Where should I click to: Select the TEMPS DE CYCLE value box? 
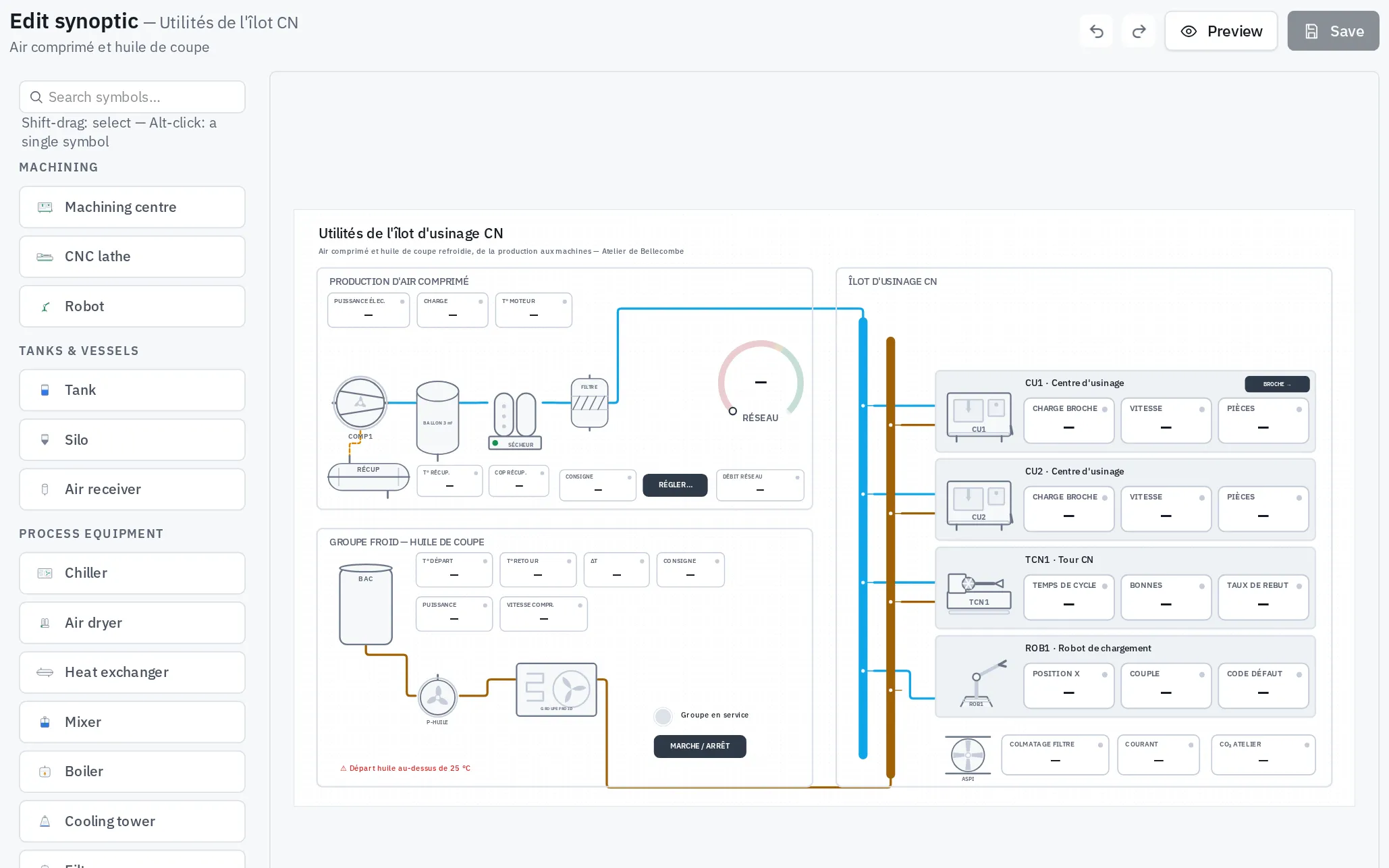tap(1069, 597)
